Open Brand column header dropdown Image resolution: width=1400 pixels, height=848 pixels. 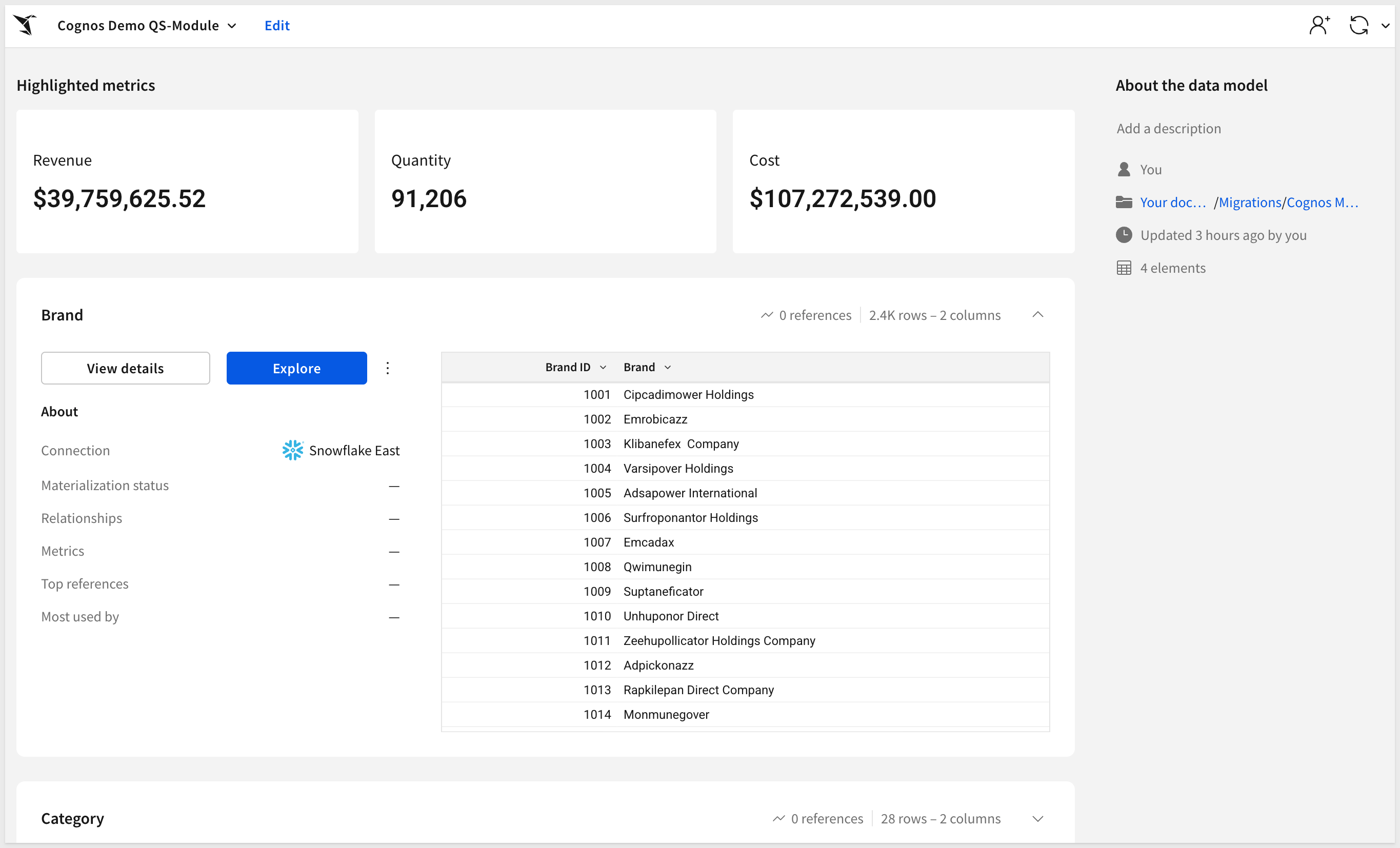click(668, 368)
